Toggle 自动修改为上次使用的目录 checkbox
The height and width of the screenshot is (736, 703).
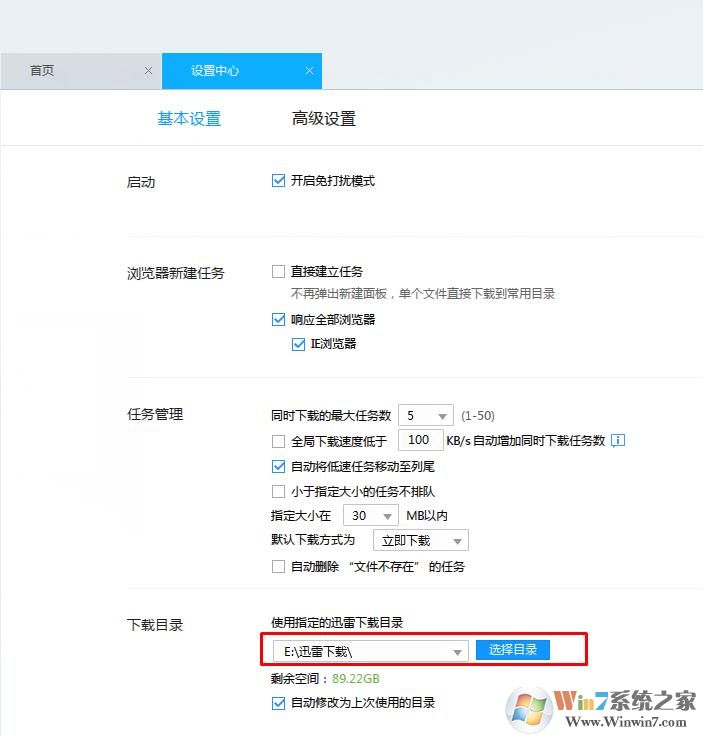pos(278,704)
